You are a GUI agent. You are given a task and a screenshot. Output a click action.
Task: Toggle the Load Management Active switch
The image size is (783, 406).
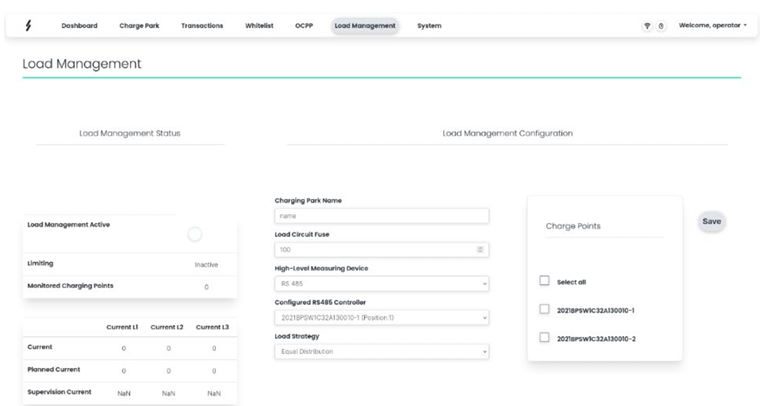click(x=195, y=234)
